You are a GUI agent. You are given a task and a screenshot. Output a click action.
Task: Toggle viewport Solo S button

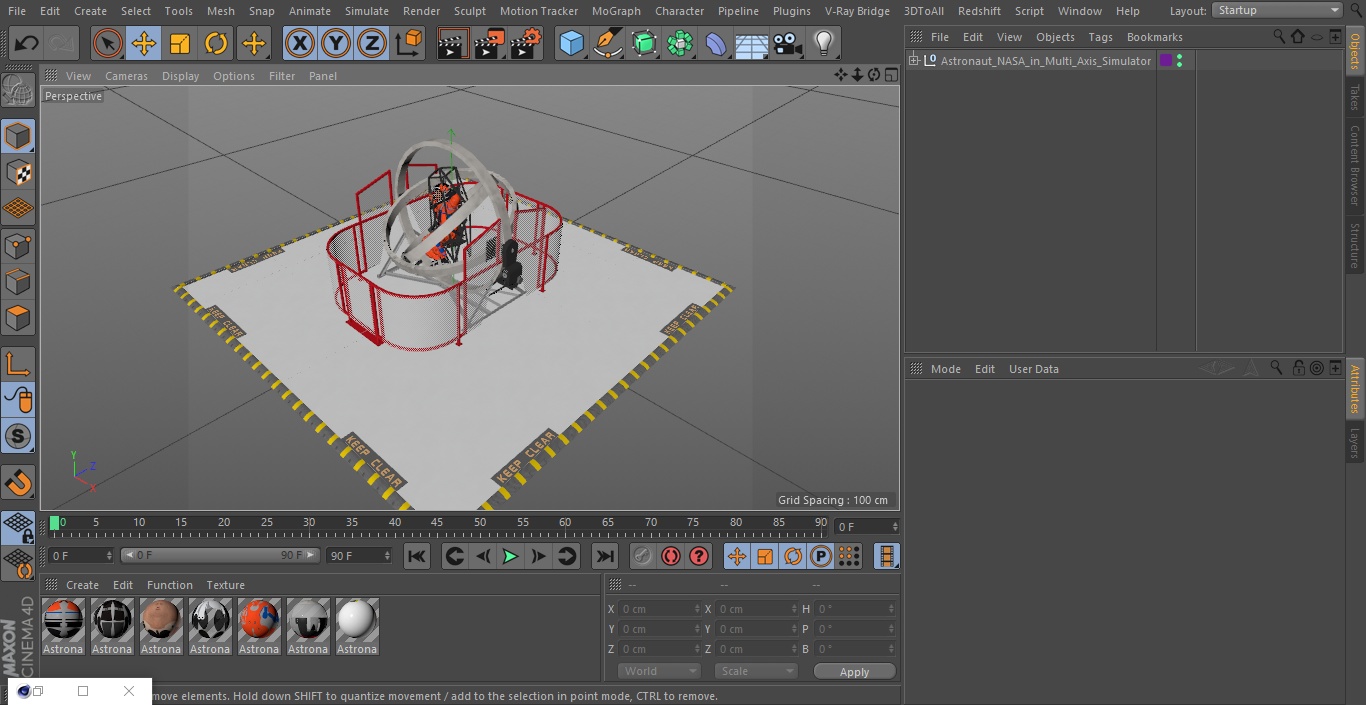pos(18,436)
